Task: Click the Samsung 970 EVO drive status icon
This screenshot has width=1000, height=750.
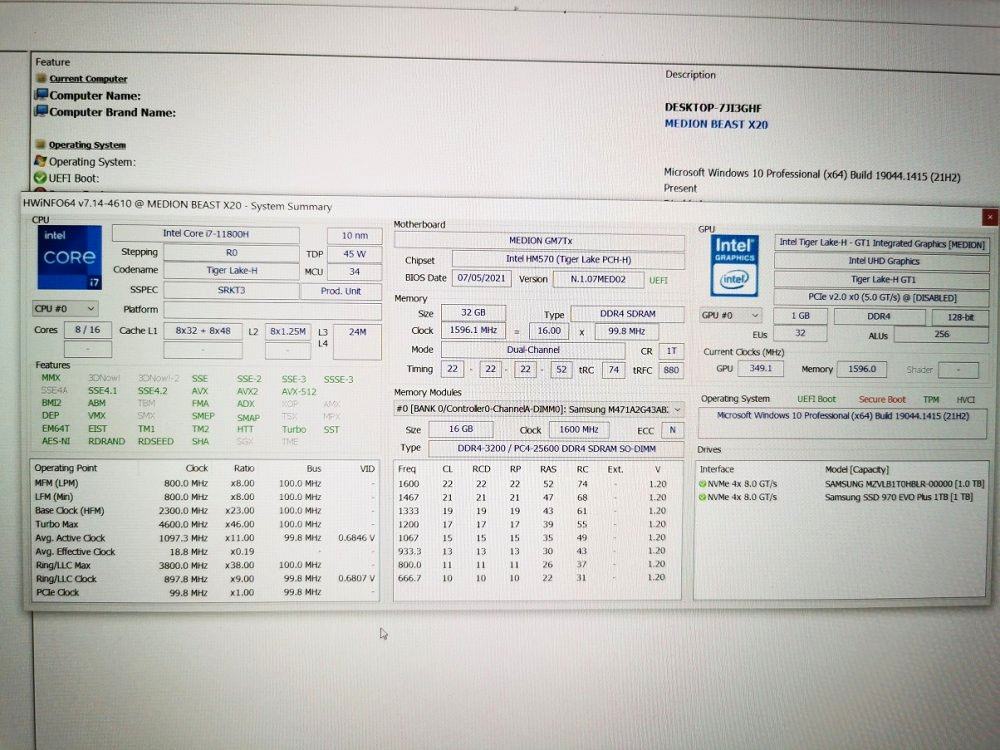Action: click(x=702, y=497)
